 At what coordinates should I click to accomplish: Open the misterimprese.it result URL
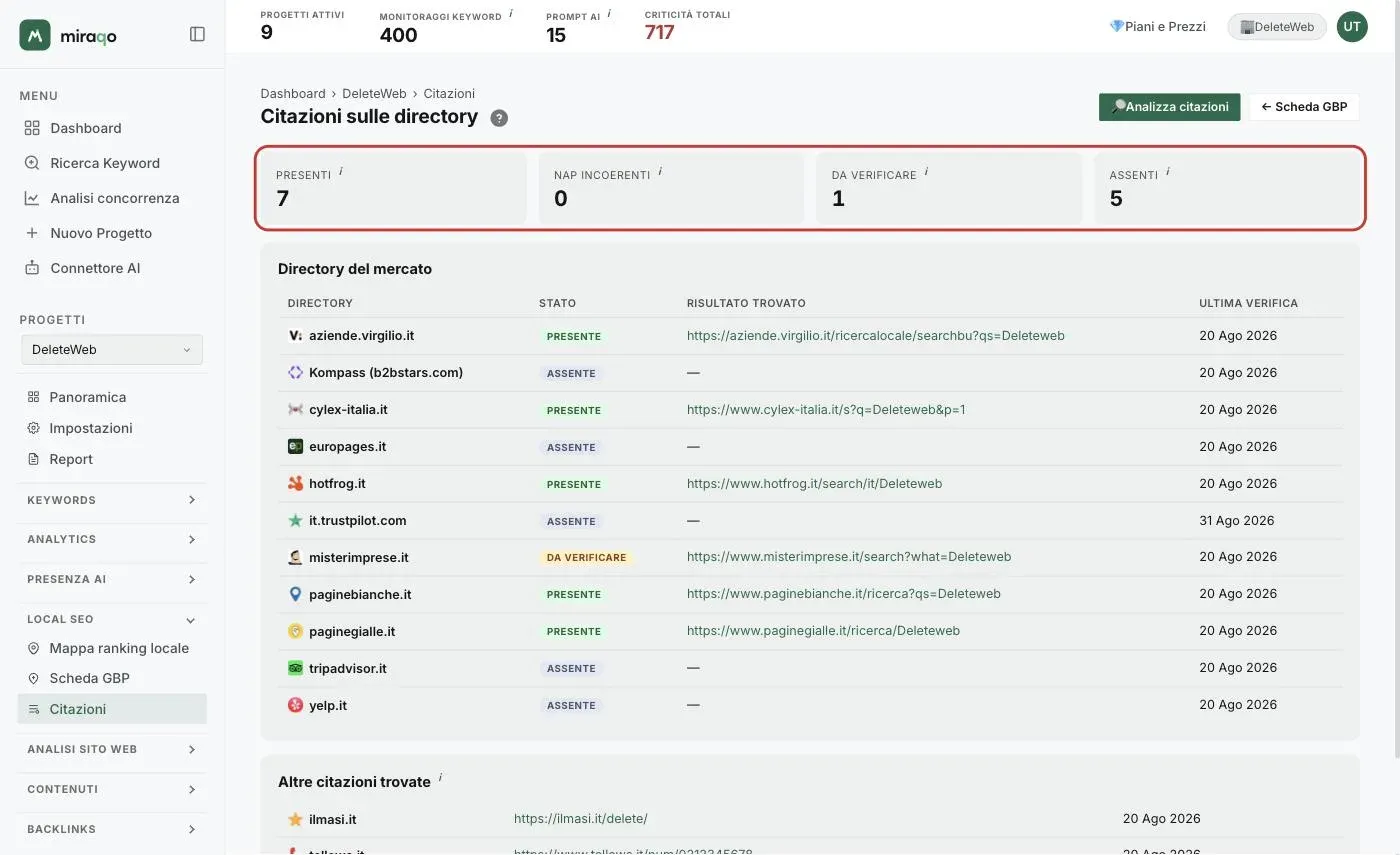tap(849, 557)
